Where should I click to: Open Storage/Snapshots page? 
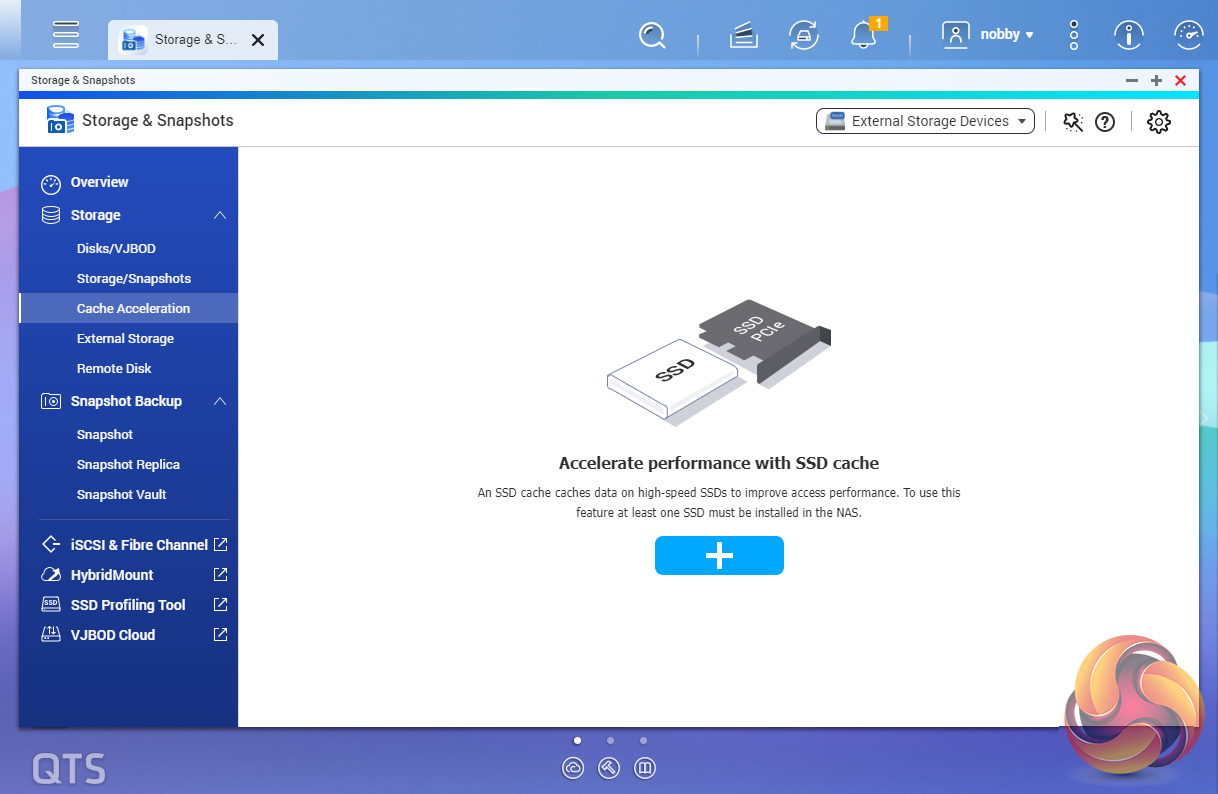click(134, 278)
